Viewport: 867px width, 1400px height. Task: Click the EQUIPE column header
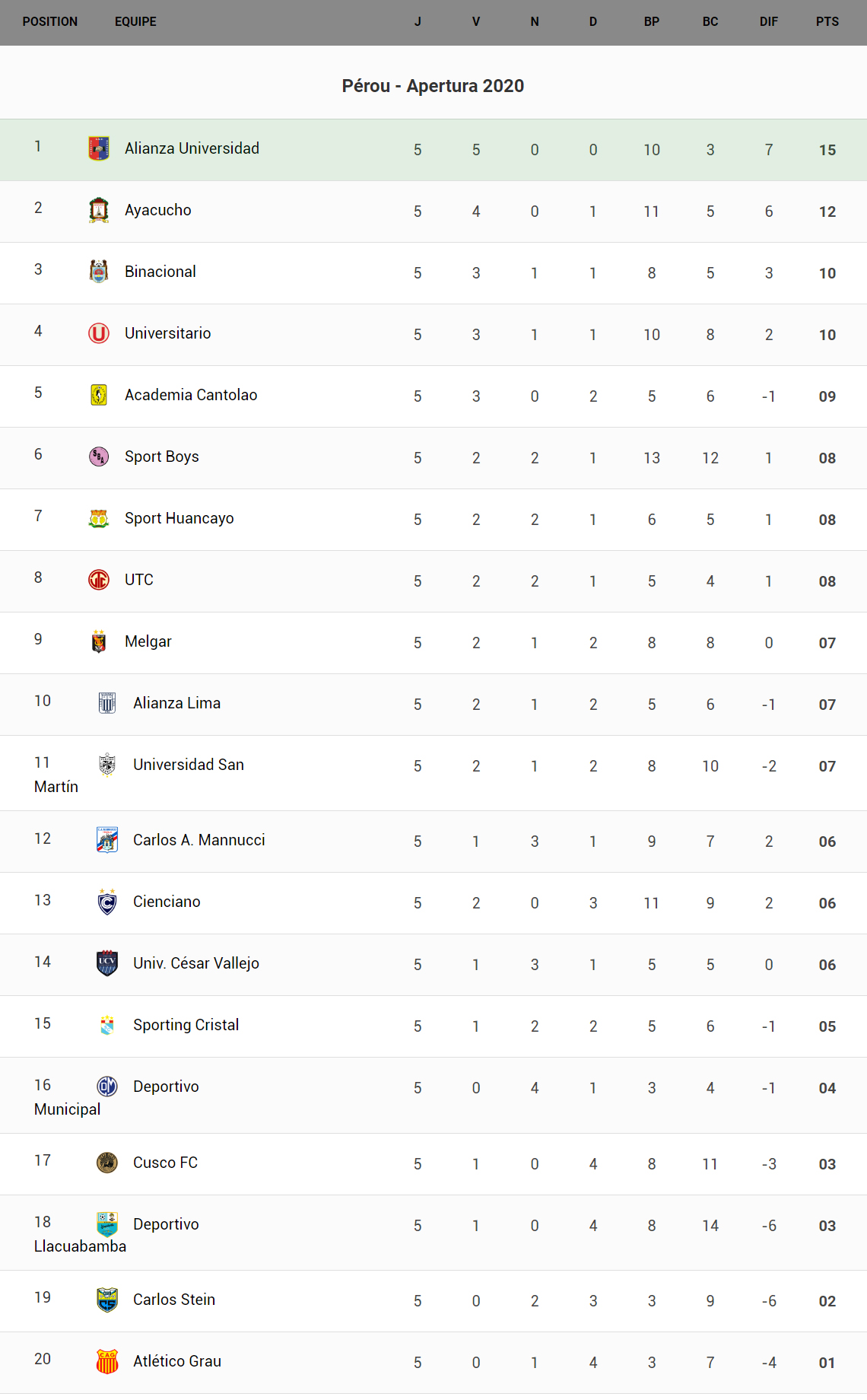click(x=135, y=21)
